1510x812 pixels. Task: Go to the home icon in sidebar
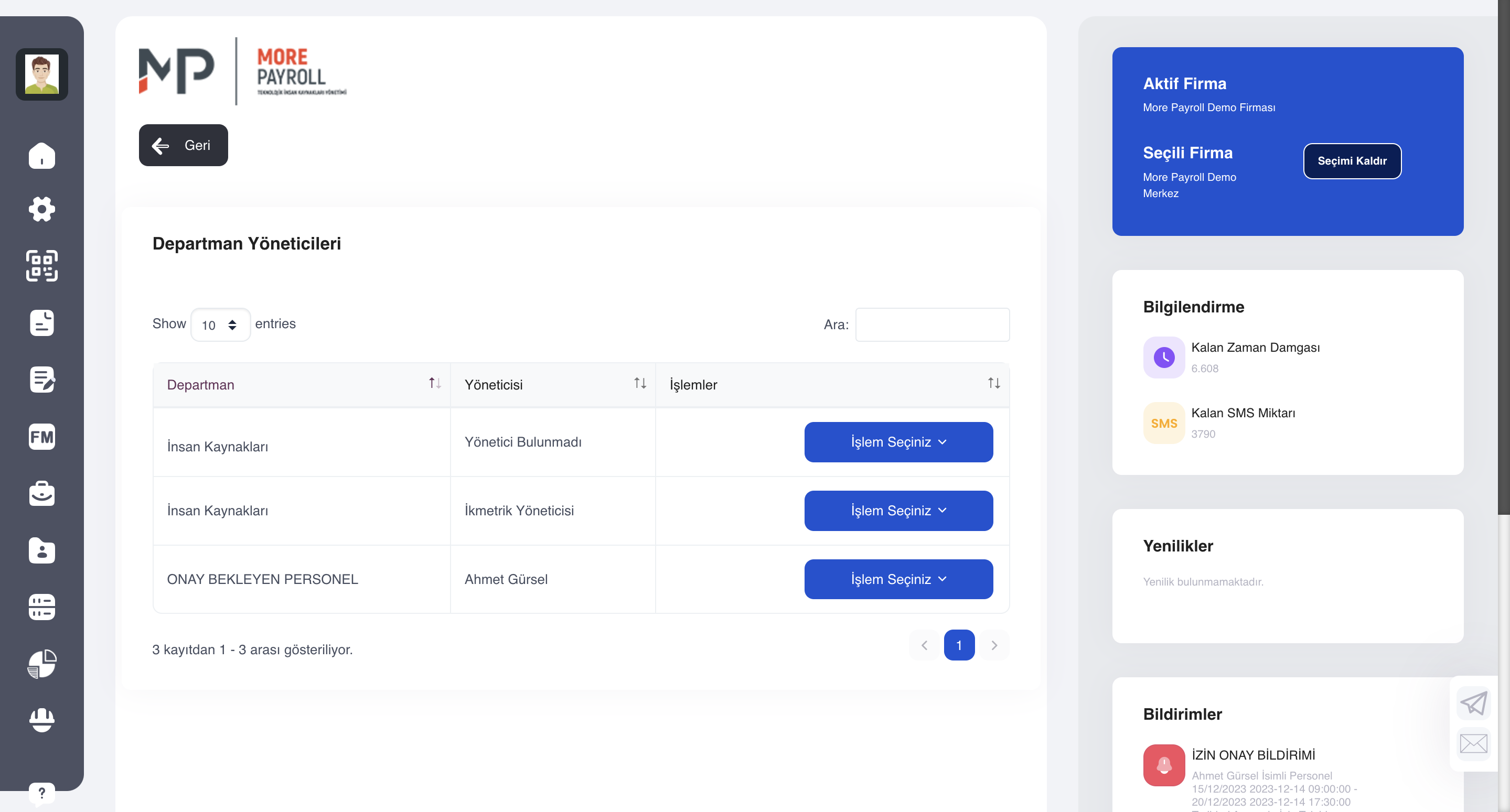[41, 156]
